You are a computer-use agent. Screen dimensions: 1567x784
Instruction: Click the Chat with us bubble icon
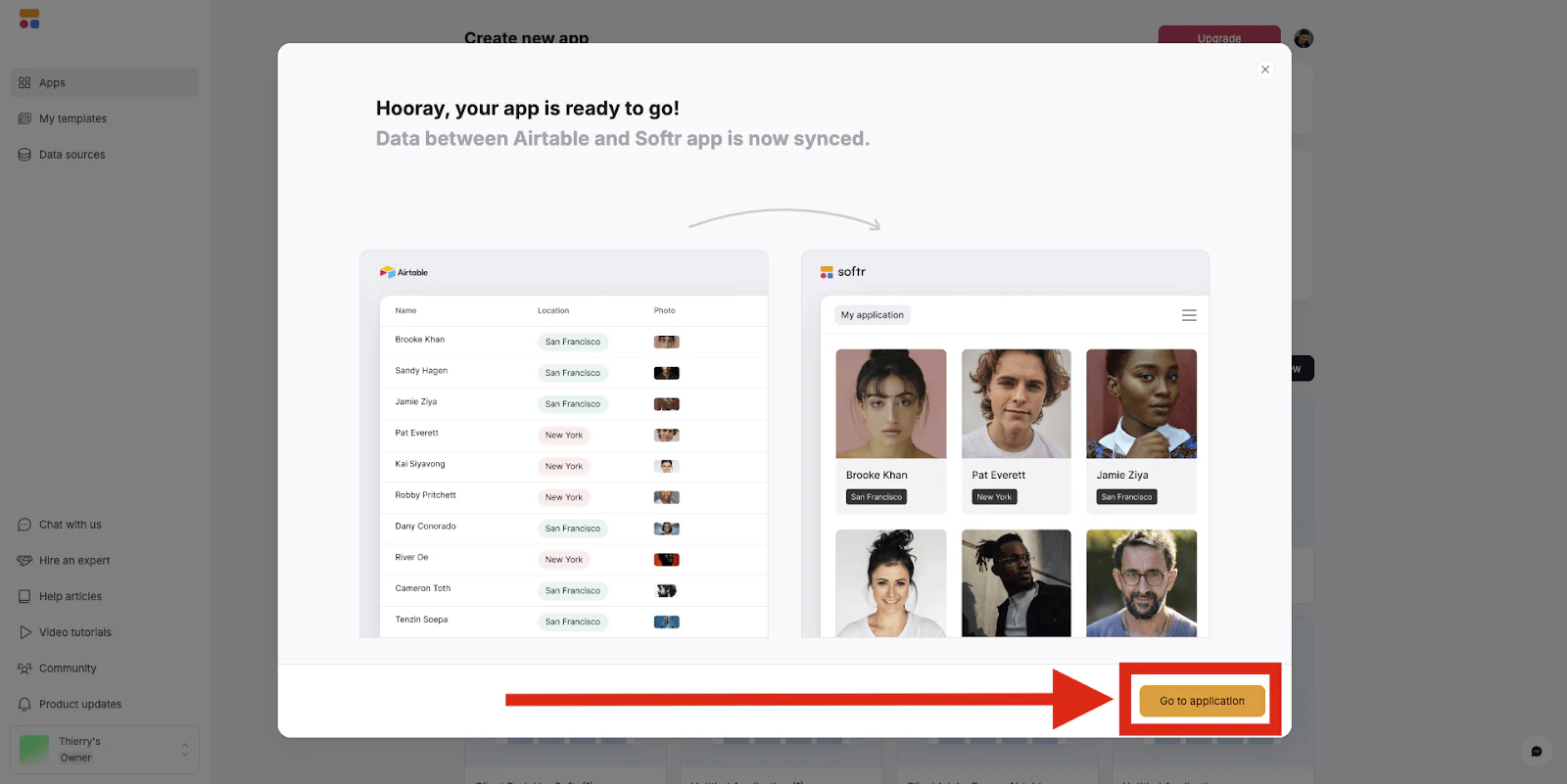tap(24, 525)
